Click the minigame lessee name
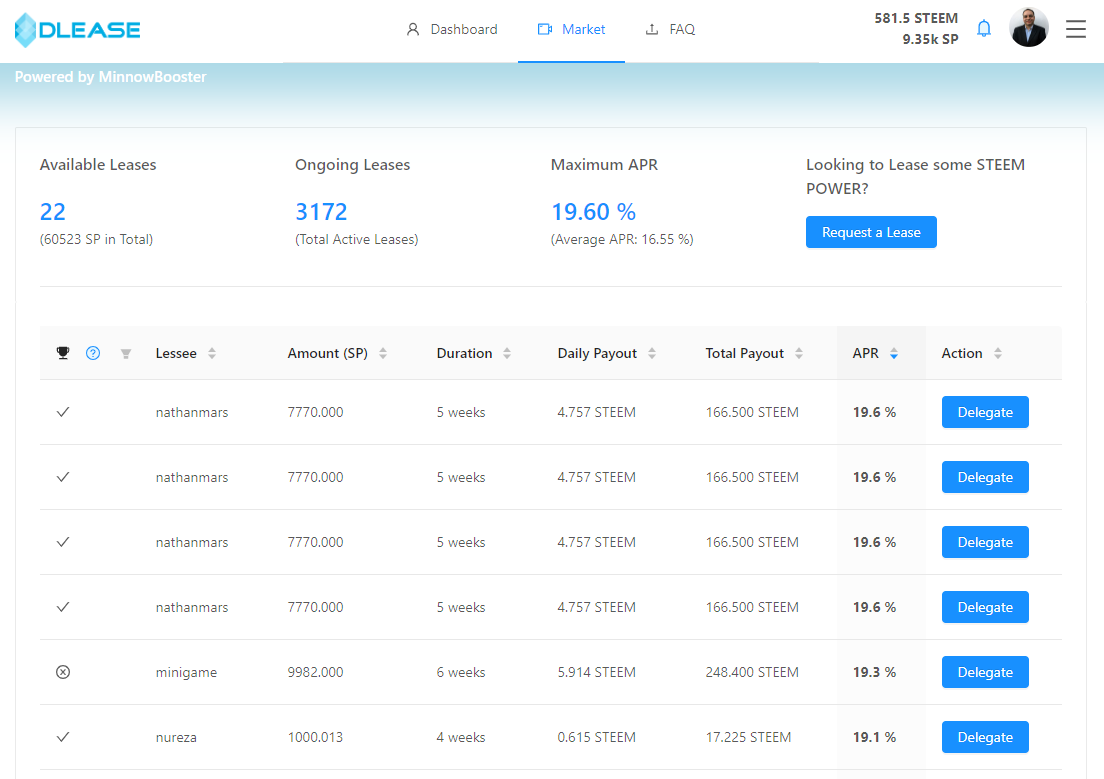1104x779 pixels. 186,673
